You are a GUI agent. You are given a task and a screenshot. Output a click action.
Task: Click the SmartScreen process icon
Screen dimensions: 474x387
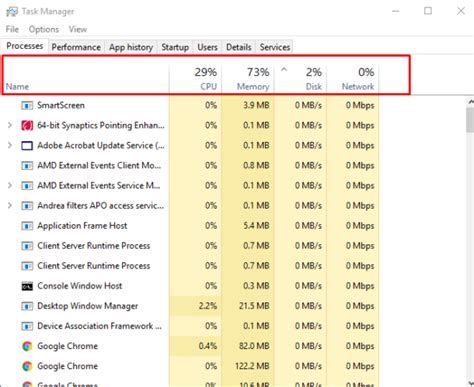point(27,106)
